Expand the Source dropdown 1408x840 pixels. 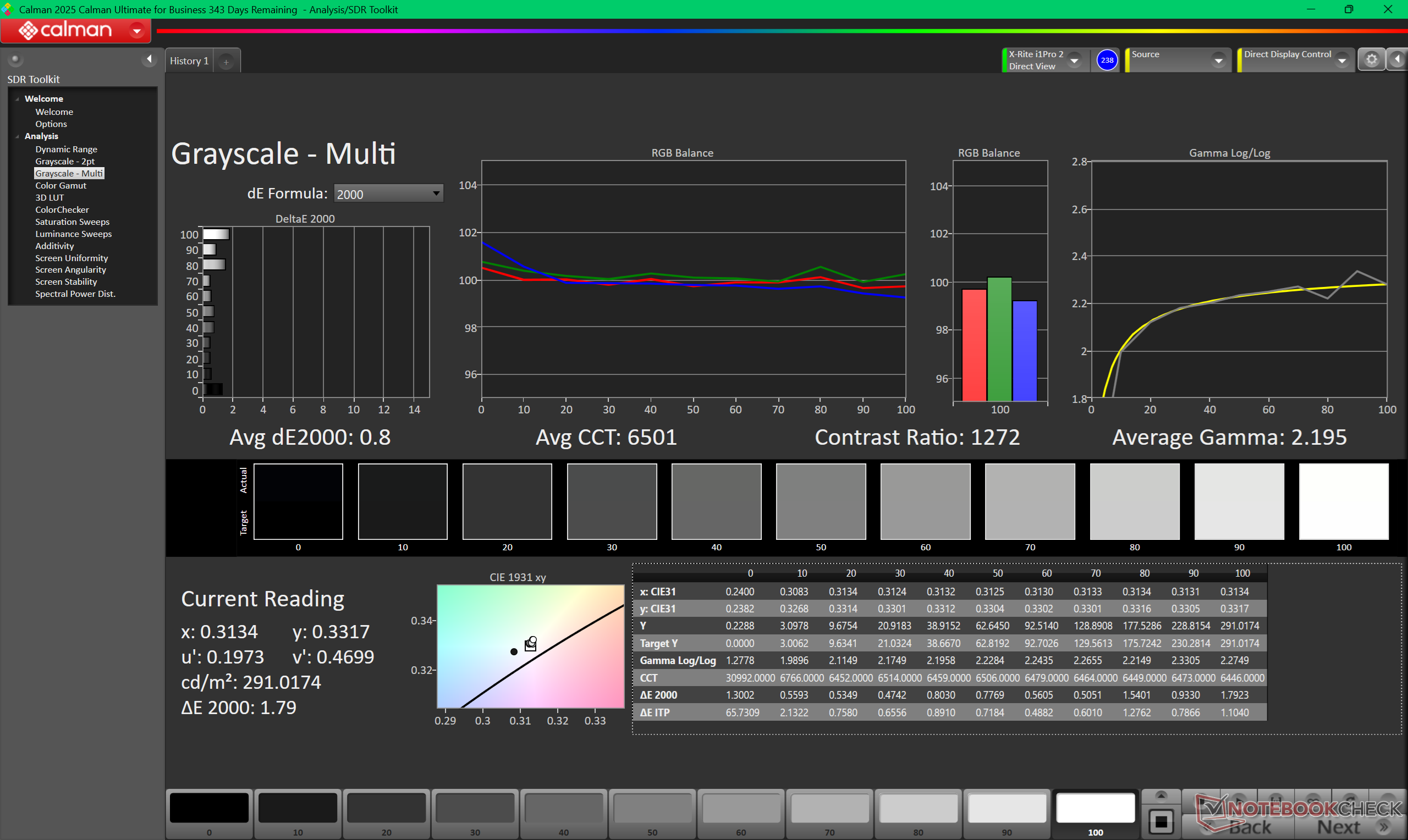1218,60
